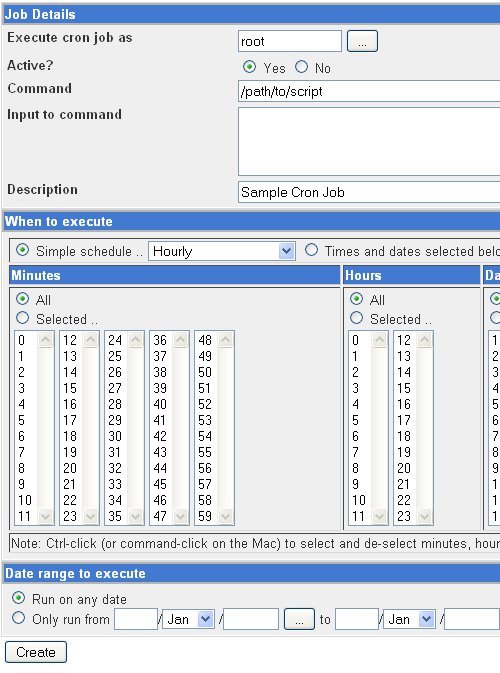
Task: Click up arrow of Hours 0-11 list
Action: click(x=379, y=340)
